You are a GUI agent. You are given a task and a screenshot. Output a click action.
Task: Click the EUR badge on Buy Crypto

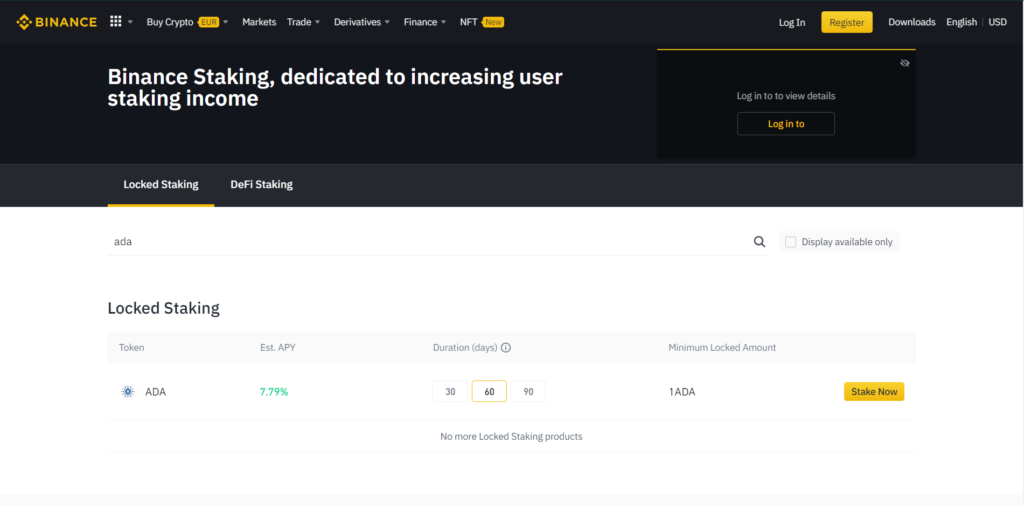208,22
